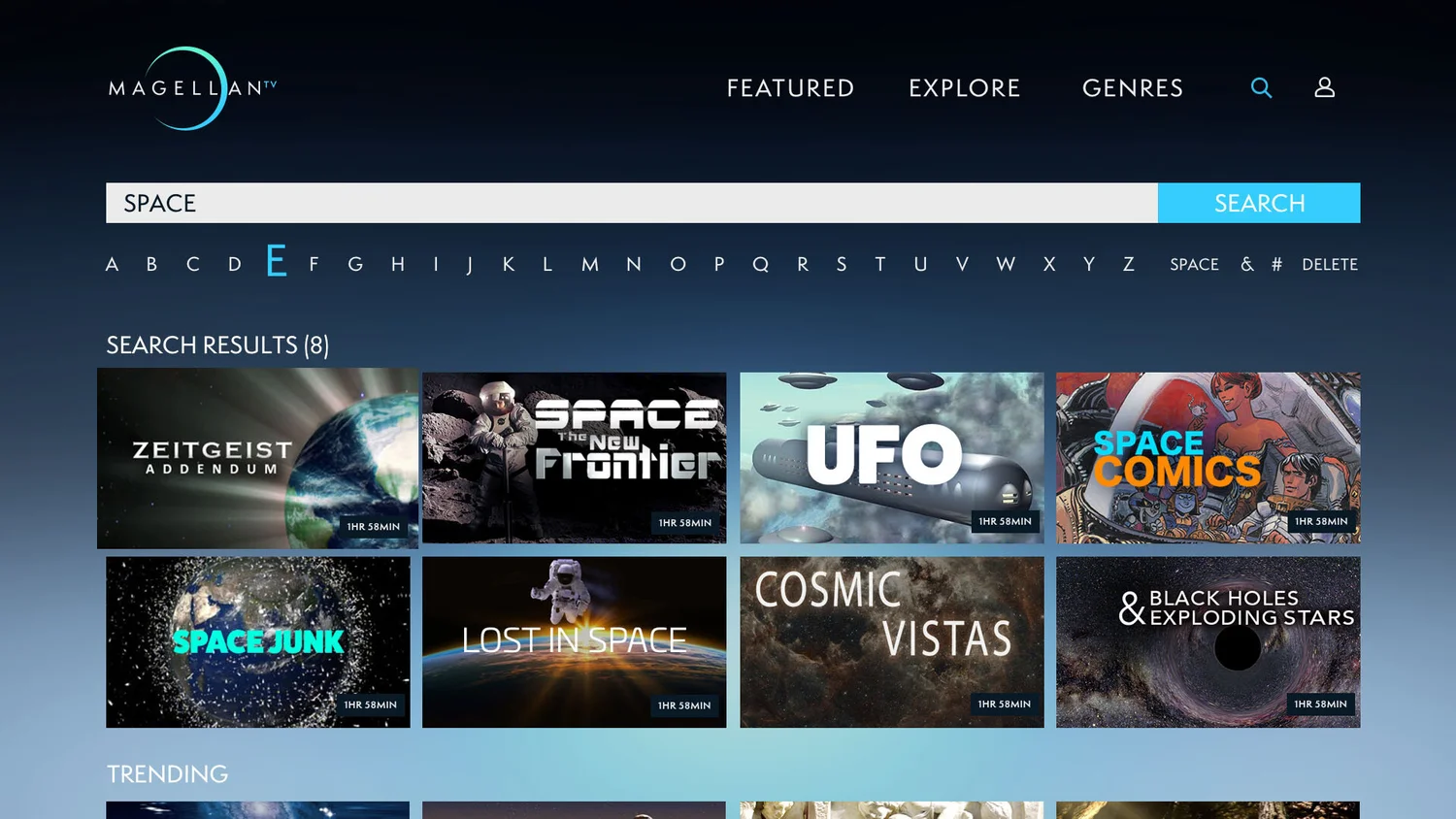Go to MagellanTV logo home
1456x819 pixels.
(192, 88)
